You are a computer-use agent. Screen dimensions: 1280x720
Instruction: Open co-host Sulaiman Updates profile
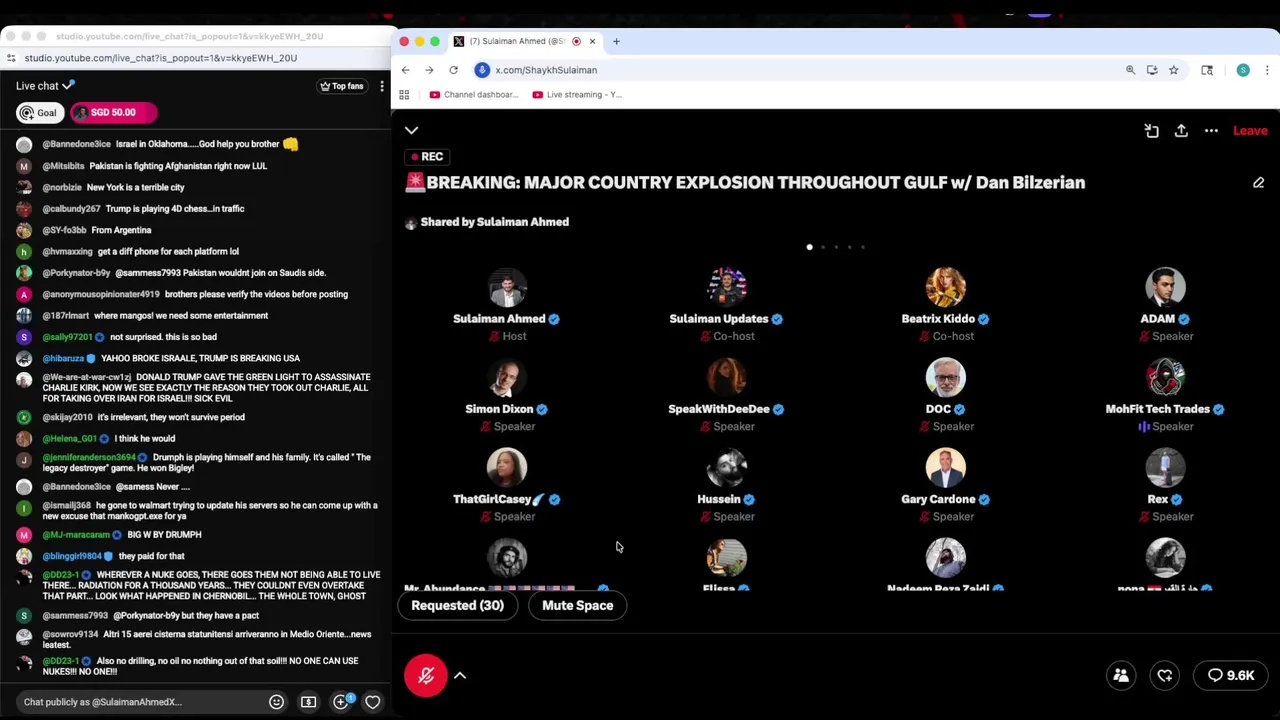pos(726,287)
